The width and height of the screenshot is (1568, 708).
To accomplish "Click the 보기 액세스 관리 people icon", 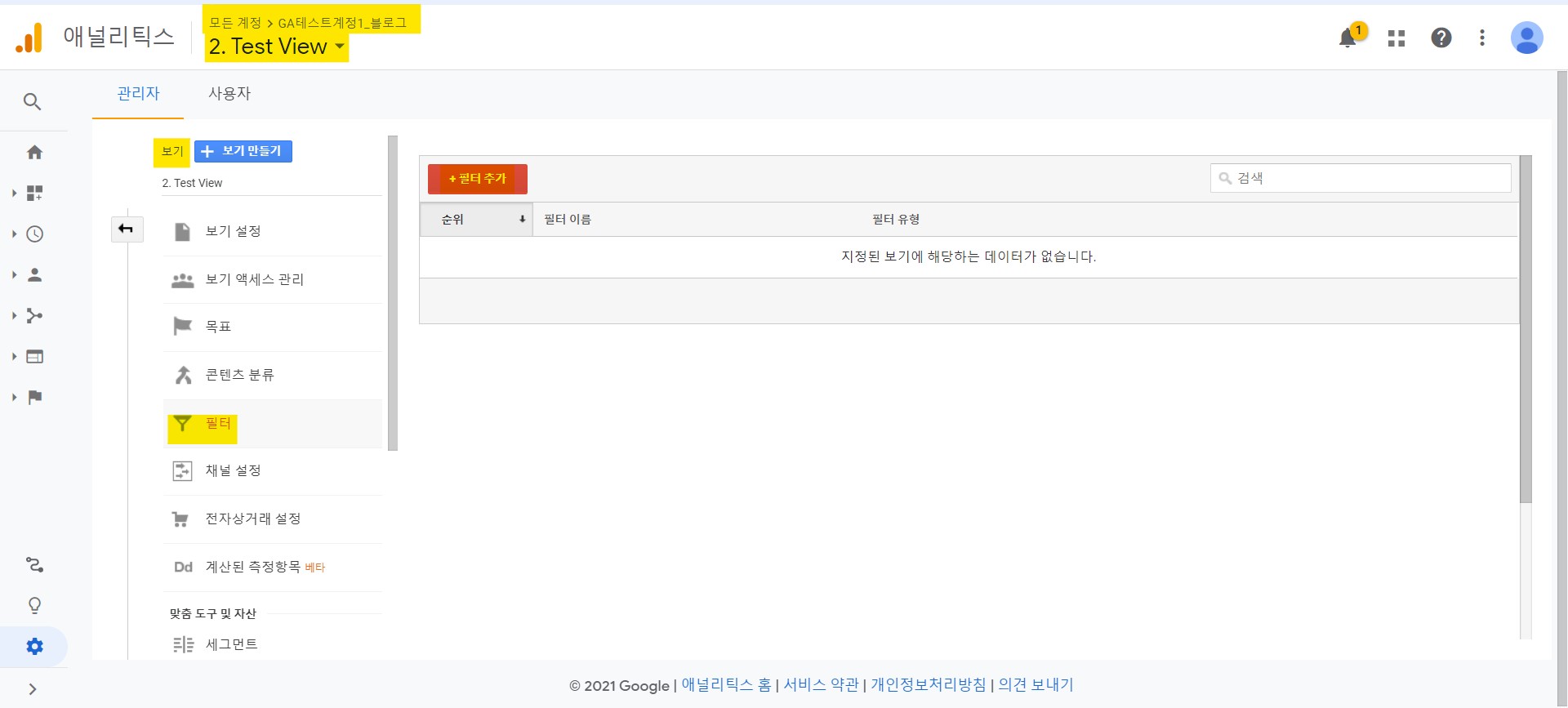I will click(182, 280).
